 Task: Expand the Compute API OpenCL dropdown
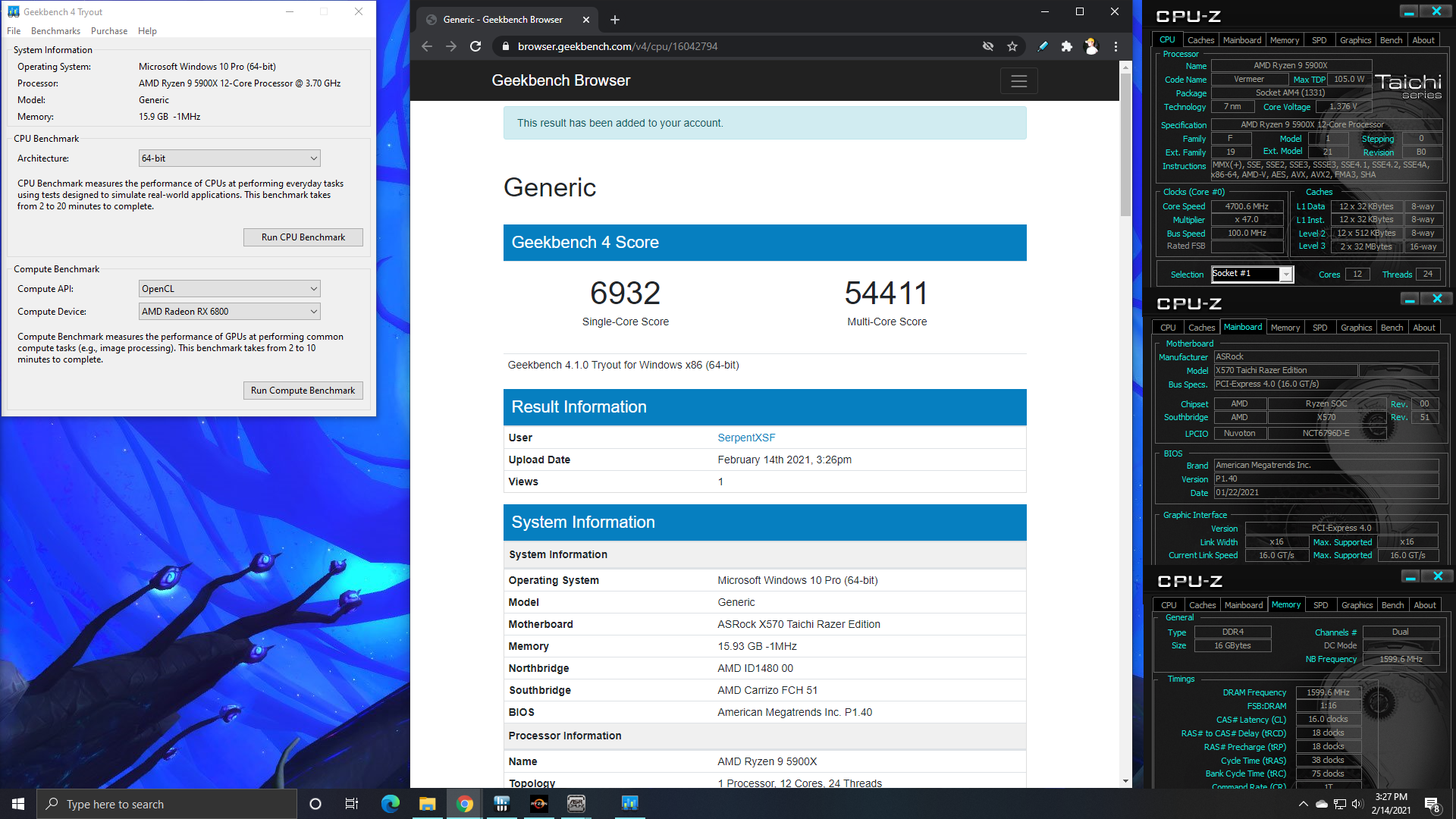point(229,289)
